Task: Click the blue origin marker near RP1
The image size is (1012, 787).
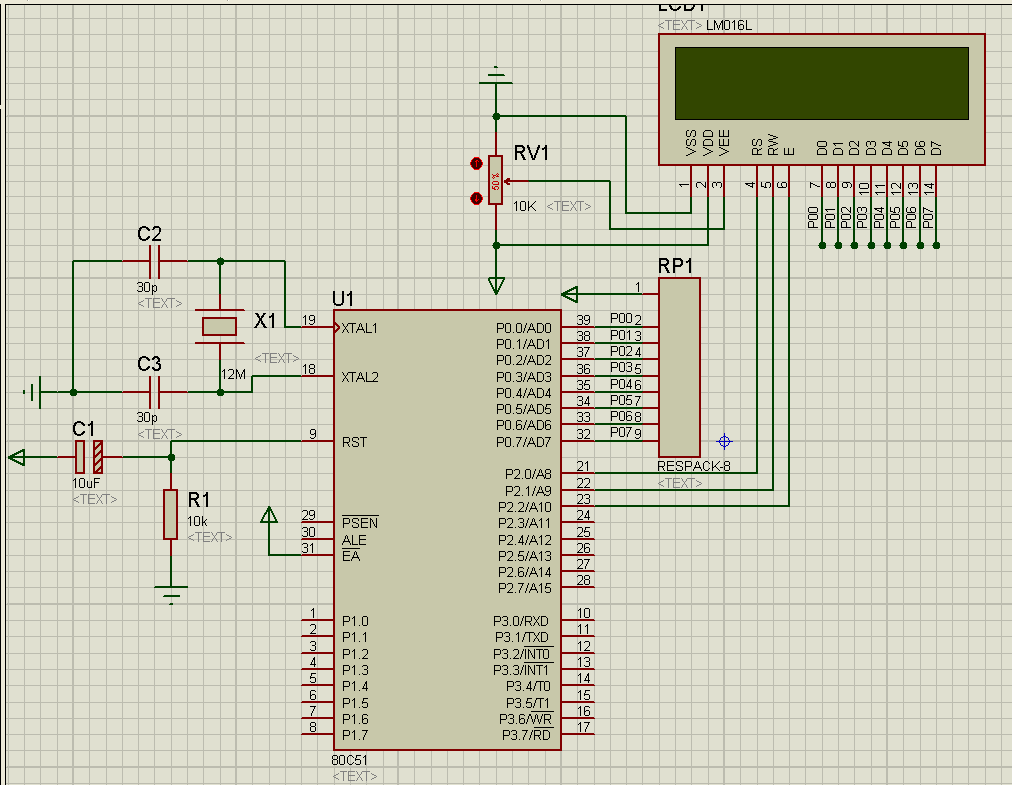Action: coord(725,441)
